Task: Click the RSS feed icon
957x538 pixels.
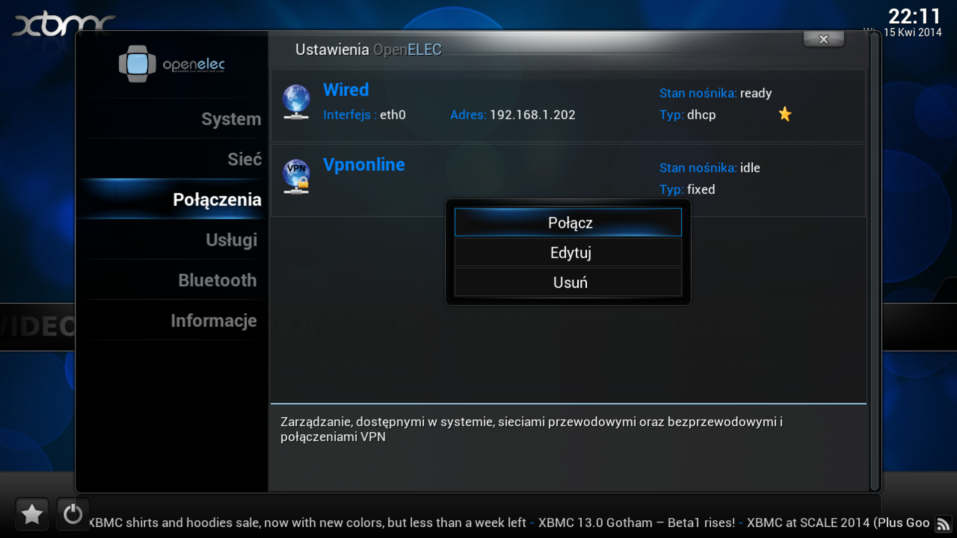Action: point(944,524)
